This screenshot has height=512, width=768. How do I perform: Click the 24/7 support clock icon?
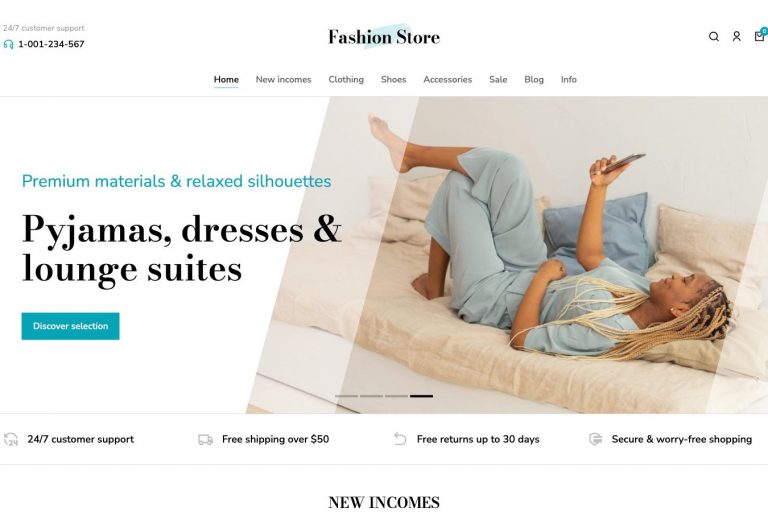coord(10,439)
